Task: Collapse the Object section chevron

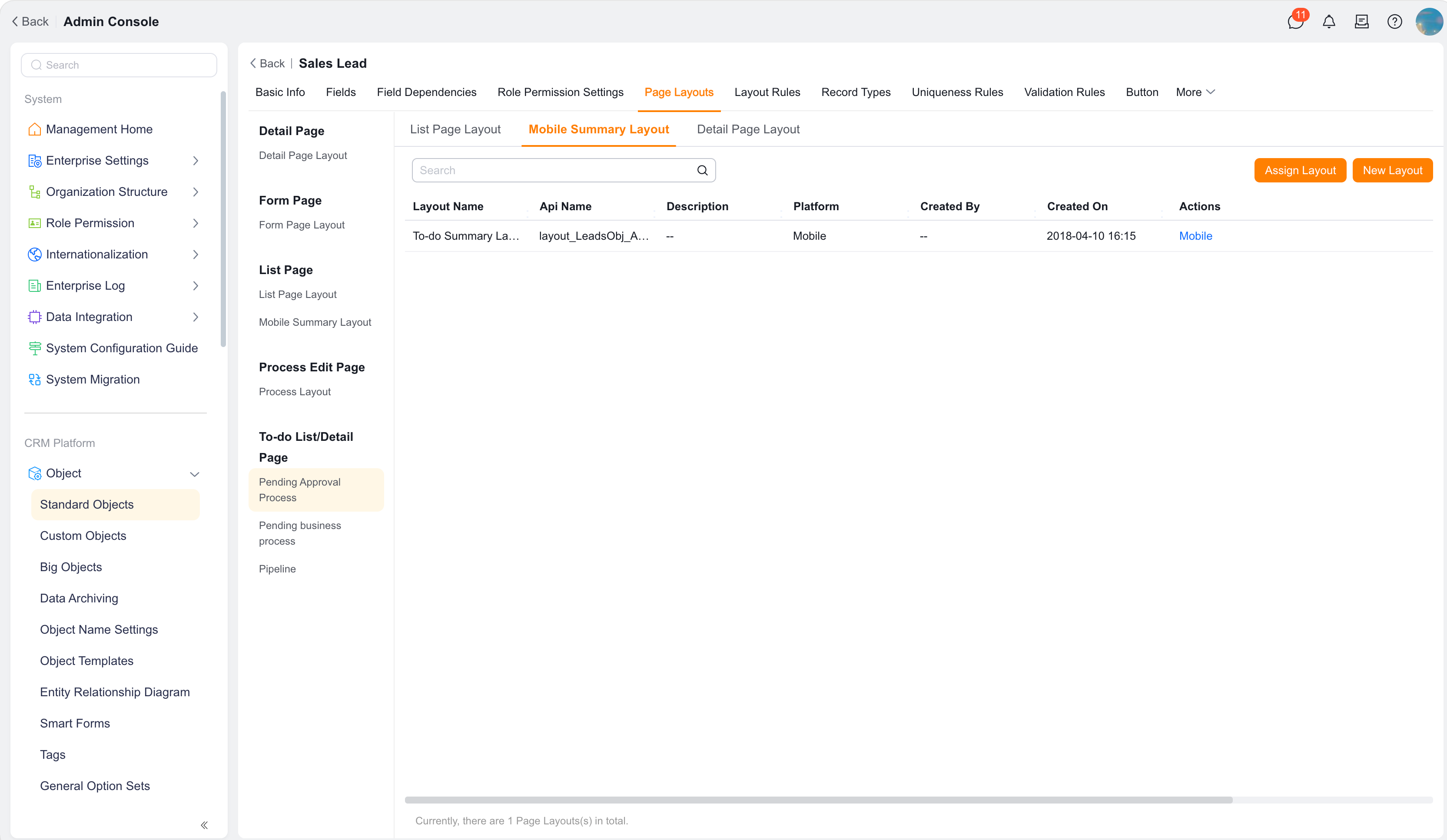Action: click(x=195, y=474)
